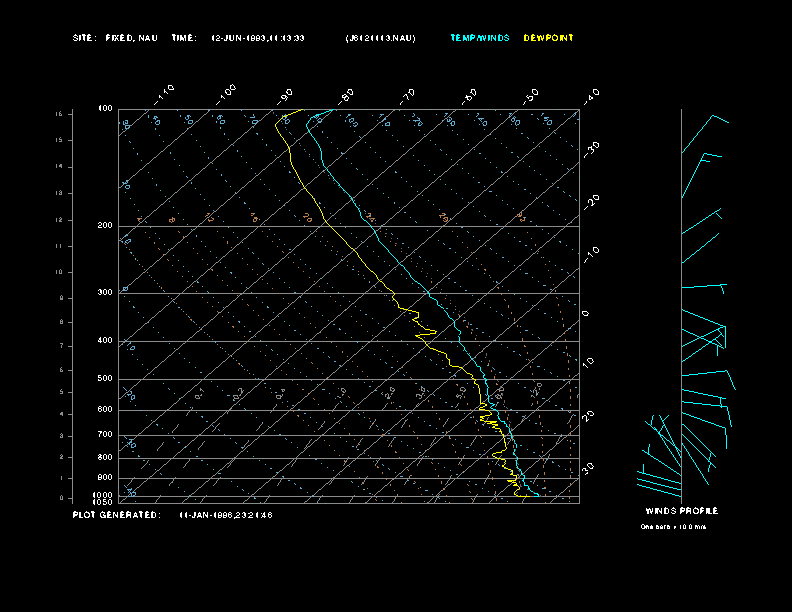The width and height of the screenshot is (792, 612).
Task: Click the -70 temperature label on top
Action: click(407, 96)
